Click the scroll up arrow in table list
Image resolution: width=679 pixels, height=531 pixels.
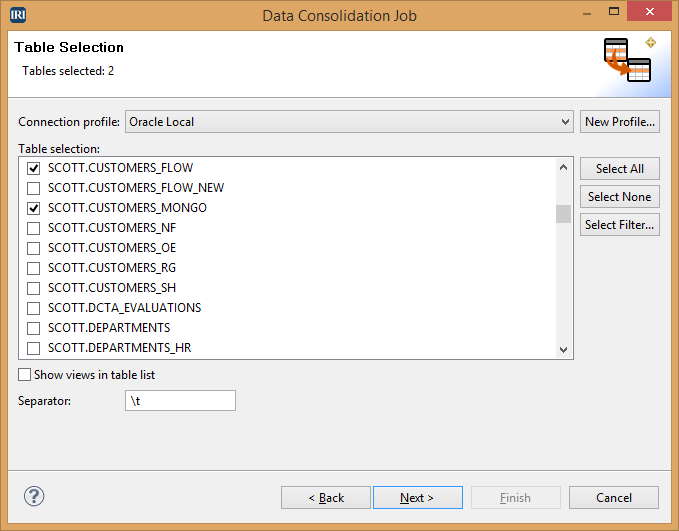[563, 167]
